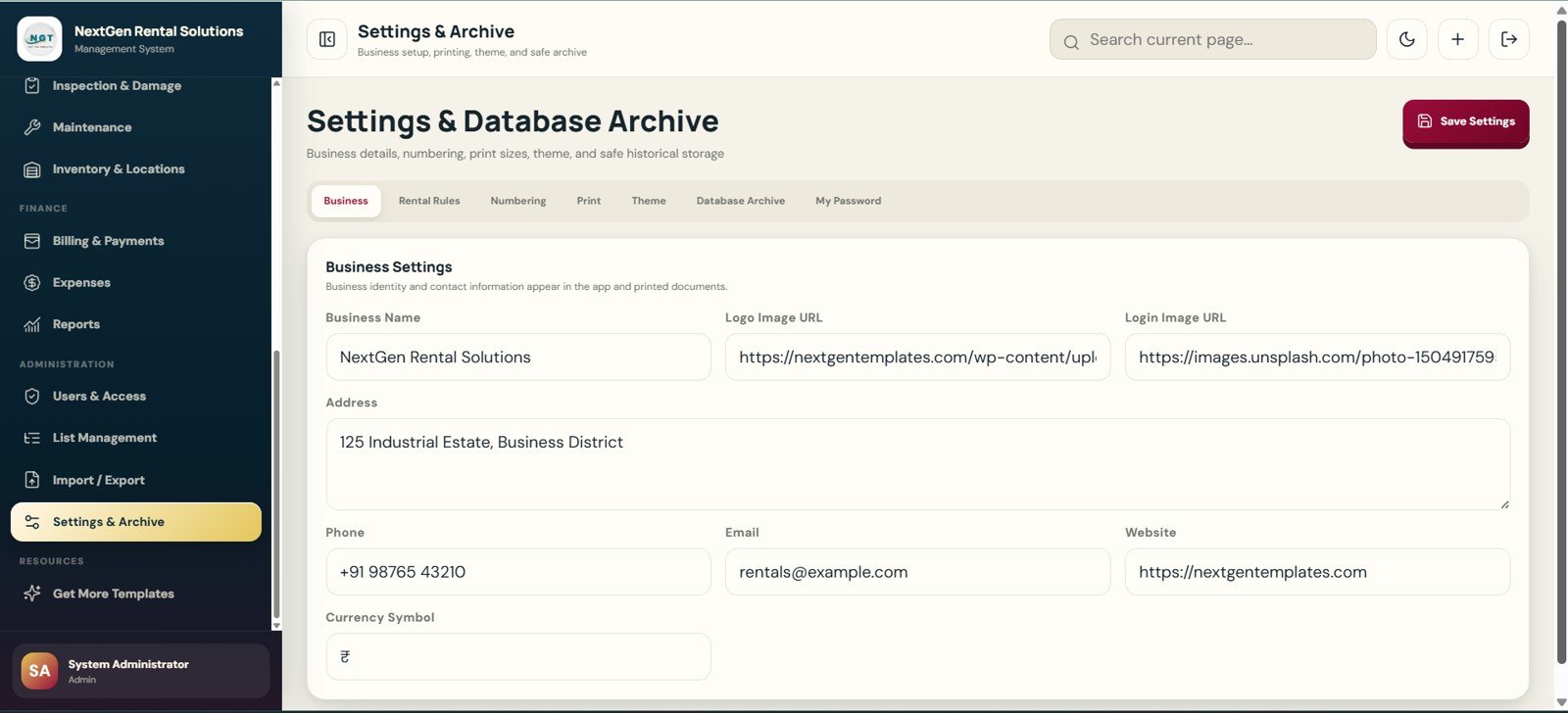
Task: Open the Theme tab
Action: tap(649, 201)
